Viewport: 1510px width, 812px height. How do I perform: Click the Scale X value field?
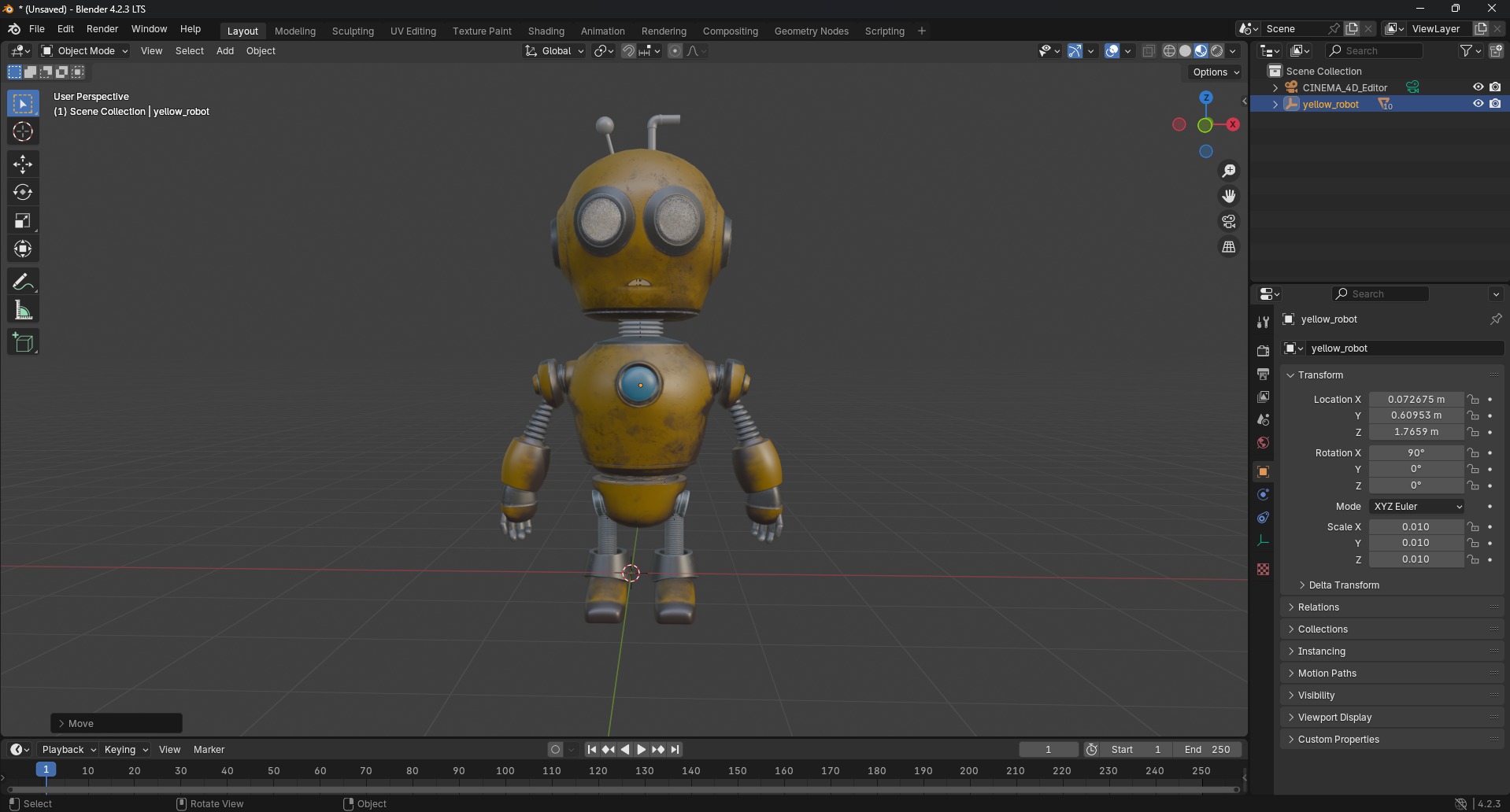pyautogui.click(x=1416, y=527)
